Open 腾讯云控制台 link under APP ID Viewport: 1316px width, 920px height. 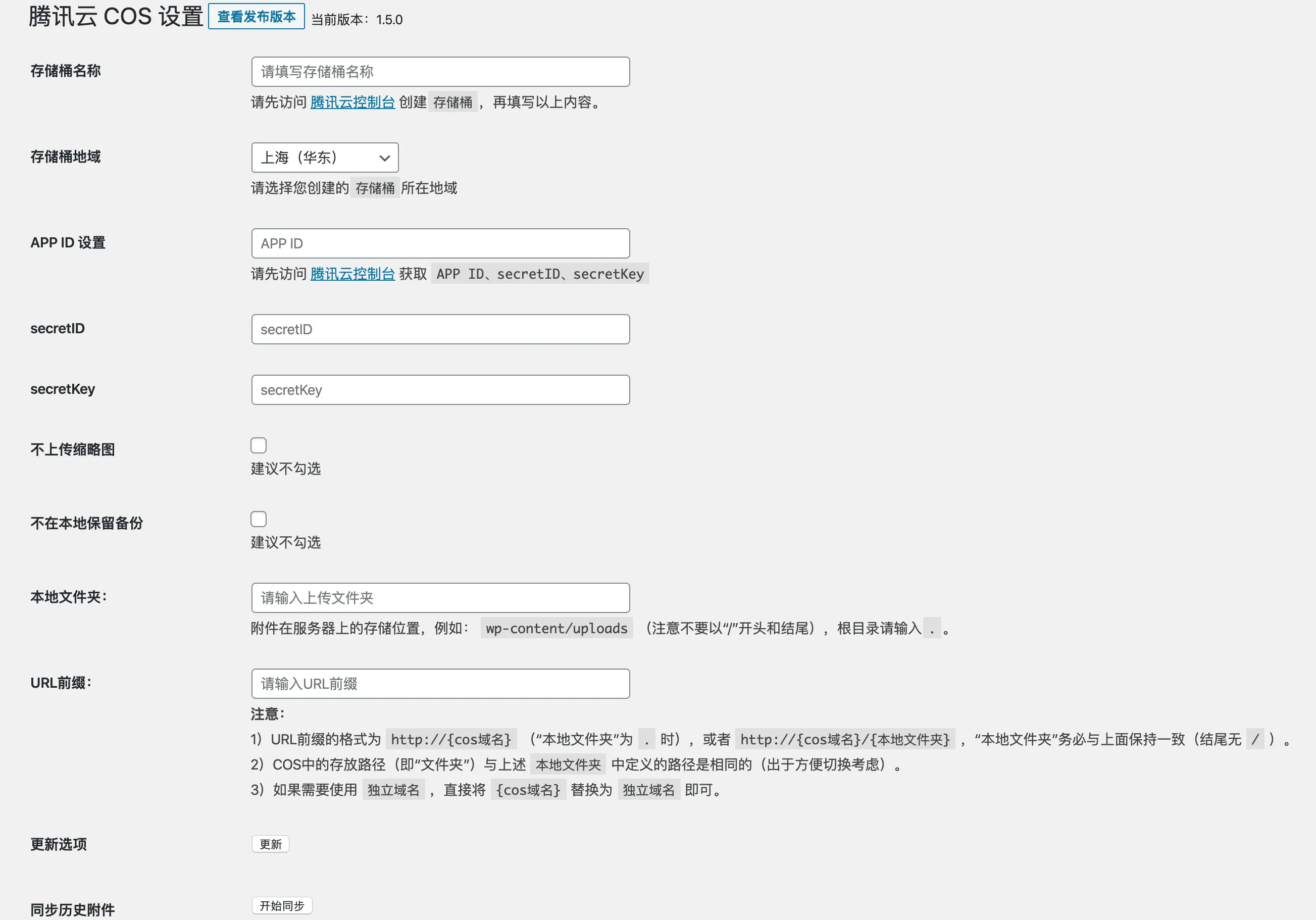tap(352, 275)
